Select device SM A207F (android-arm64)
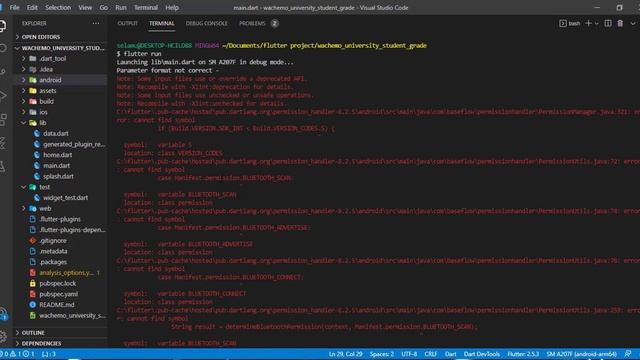 [x=582, y=354]
